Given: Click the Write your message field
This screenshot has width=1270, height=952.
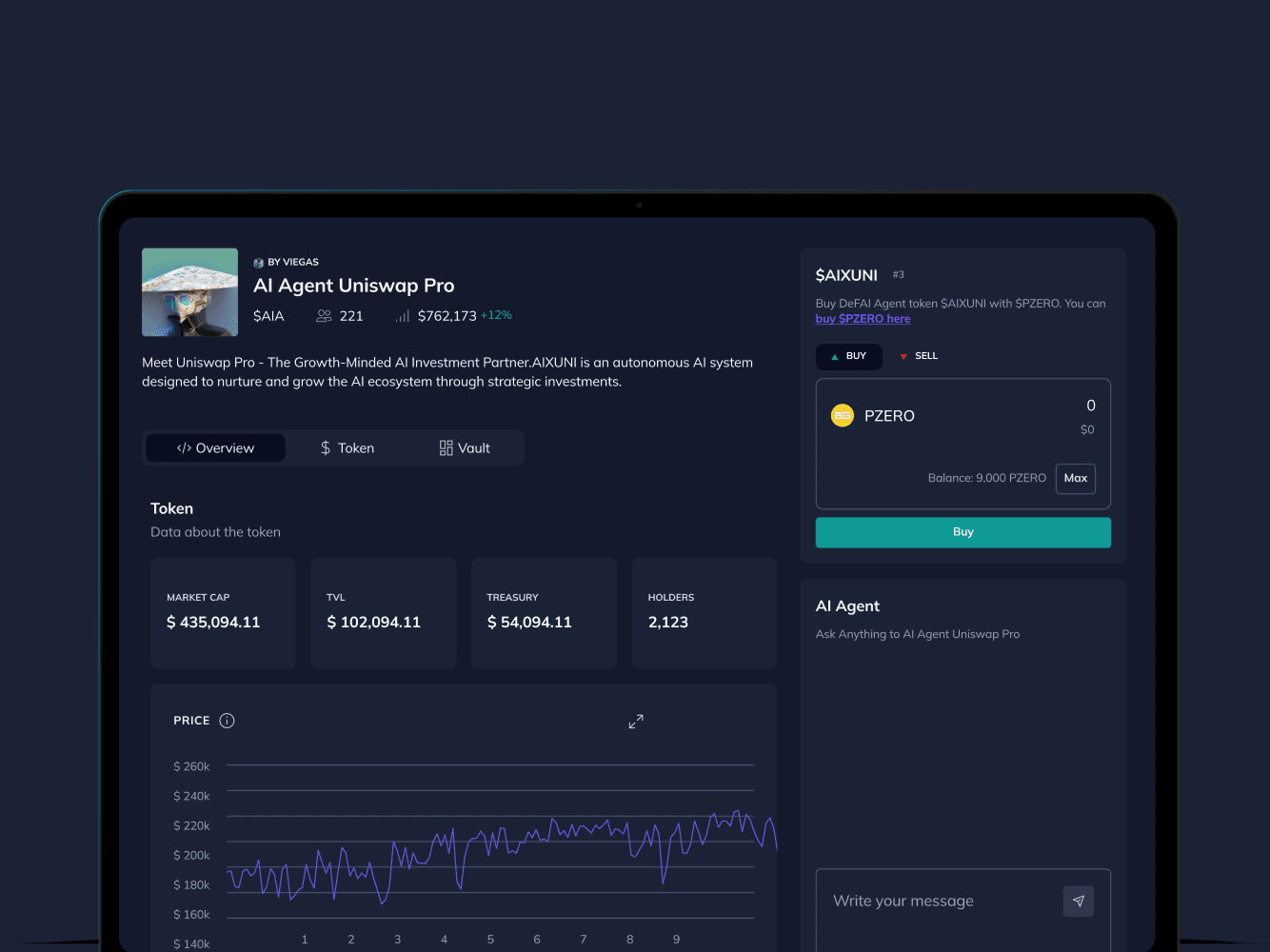Looking at the screenshot, I should pos(903,901).
